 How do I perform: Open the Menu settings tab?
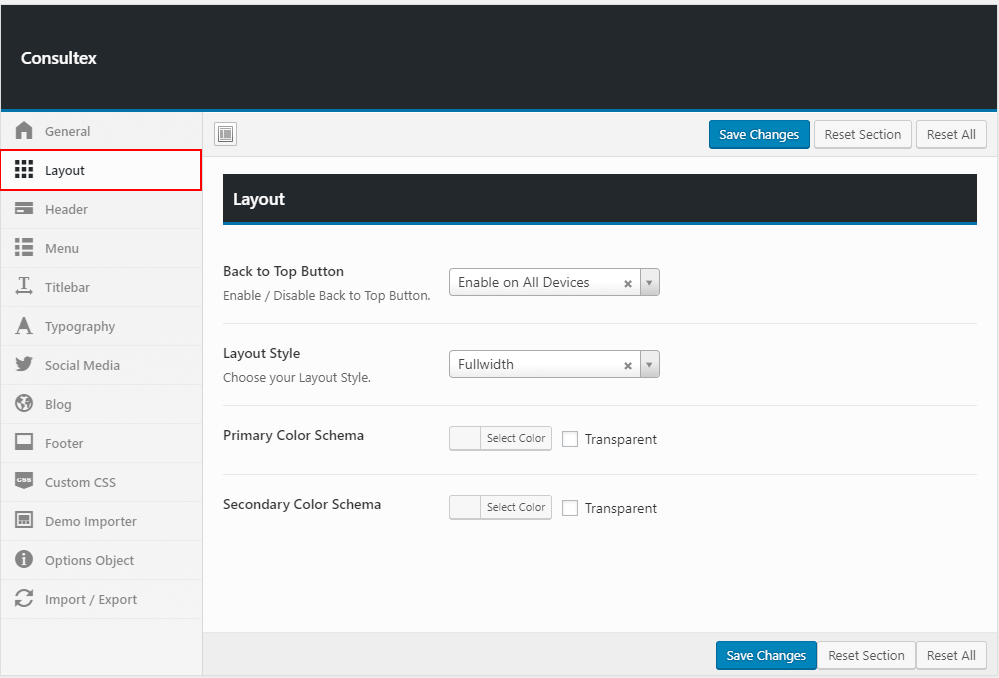point(62,248)
